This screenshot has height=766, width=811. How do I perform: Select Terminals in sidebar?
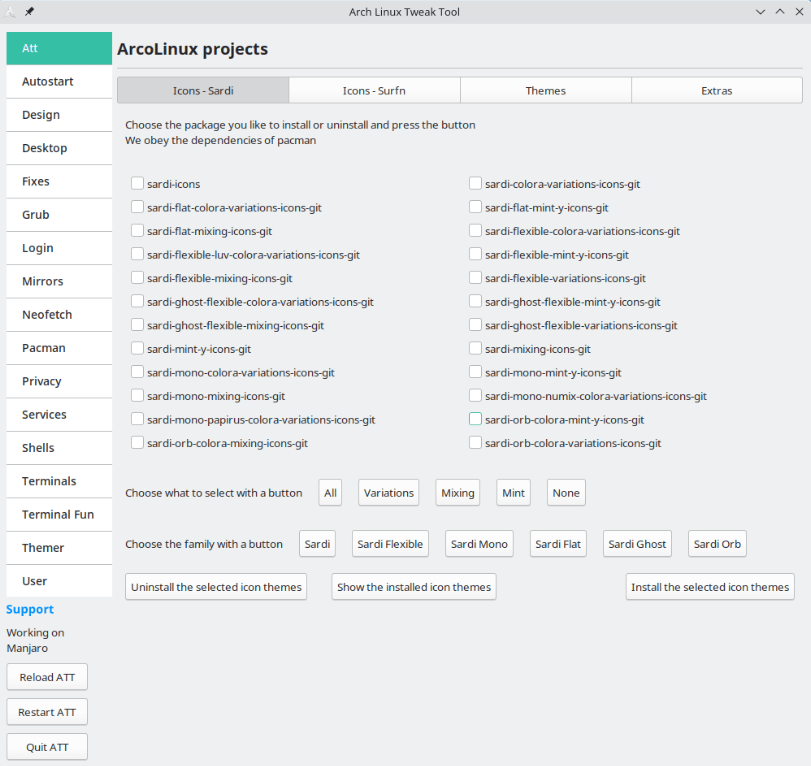click(59, 481)
